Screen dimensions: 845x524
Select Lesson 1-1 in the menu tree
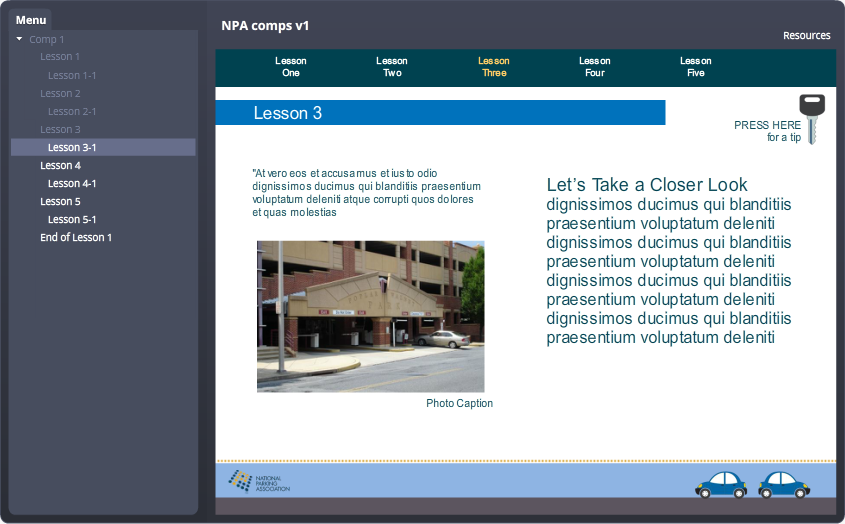tap(72, 75)
